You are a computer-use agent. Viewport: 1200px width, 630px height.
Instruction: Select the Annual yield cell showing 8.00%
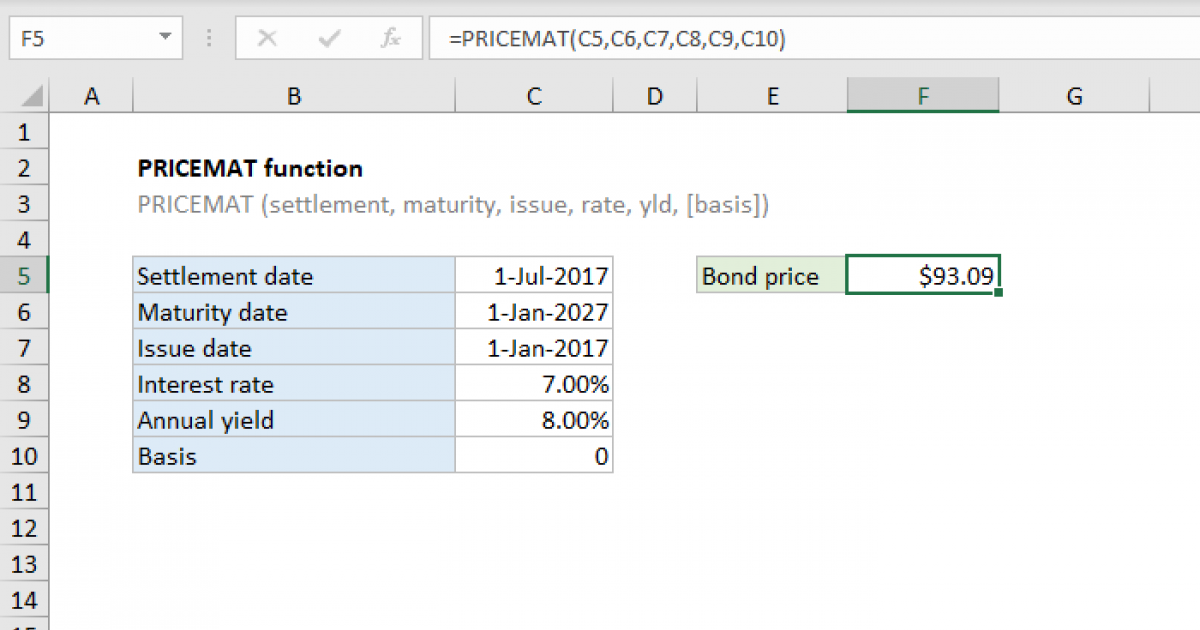pyautogui.click(x=533, y=420)
